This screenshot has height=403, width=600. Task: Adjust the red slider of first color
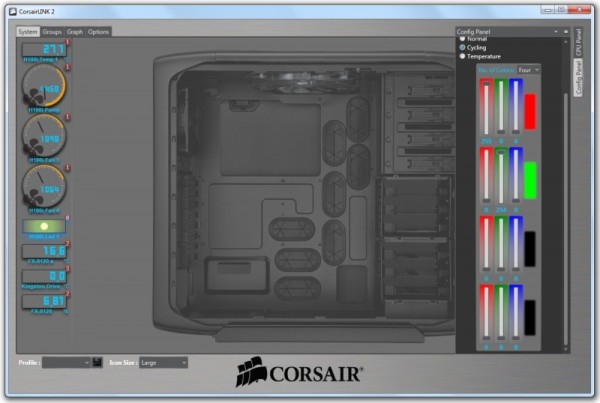pyautogui.click(x=486, y=108)
